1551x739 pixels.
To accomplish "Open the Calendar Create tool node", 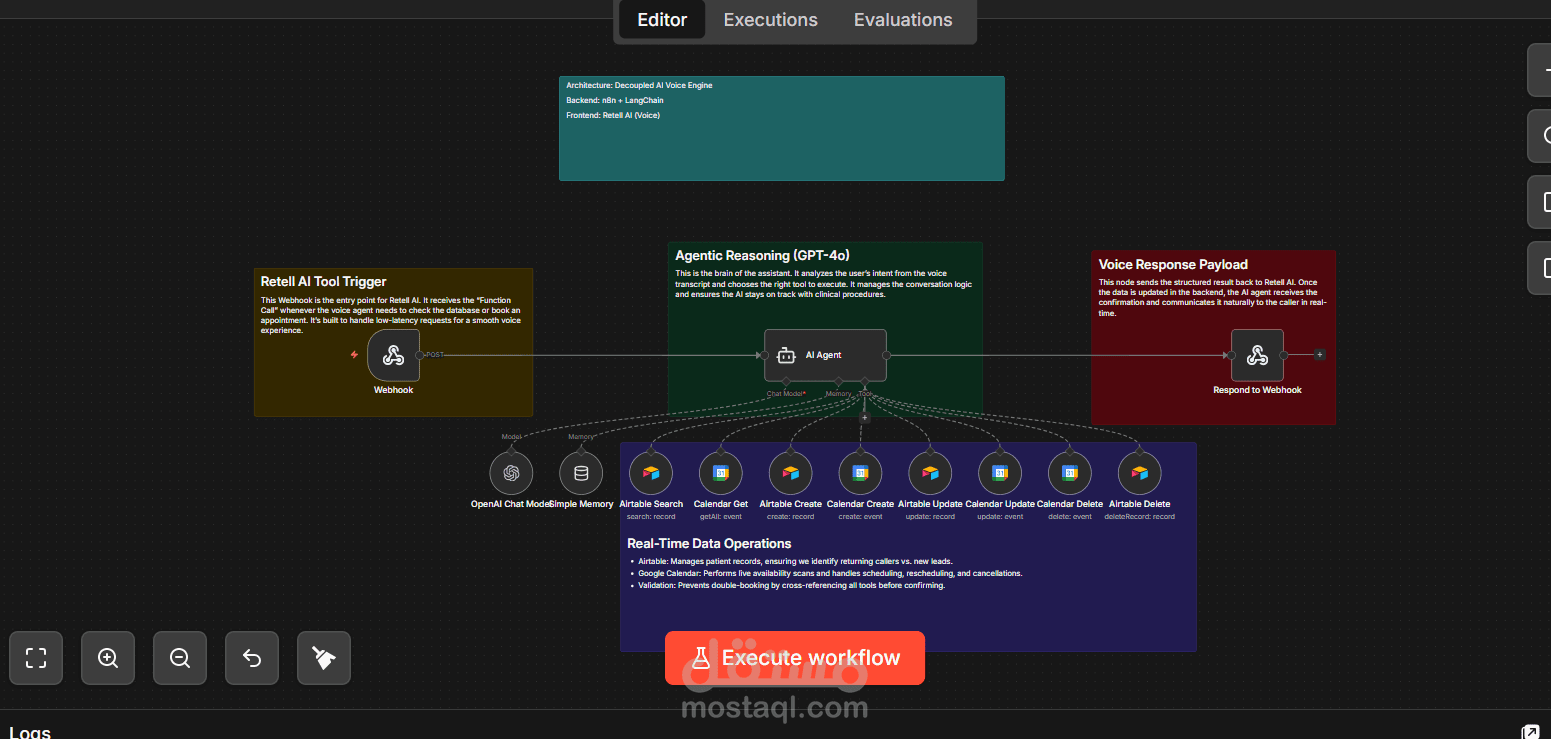I will pos(860,473).
